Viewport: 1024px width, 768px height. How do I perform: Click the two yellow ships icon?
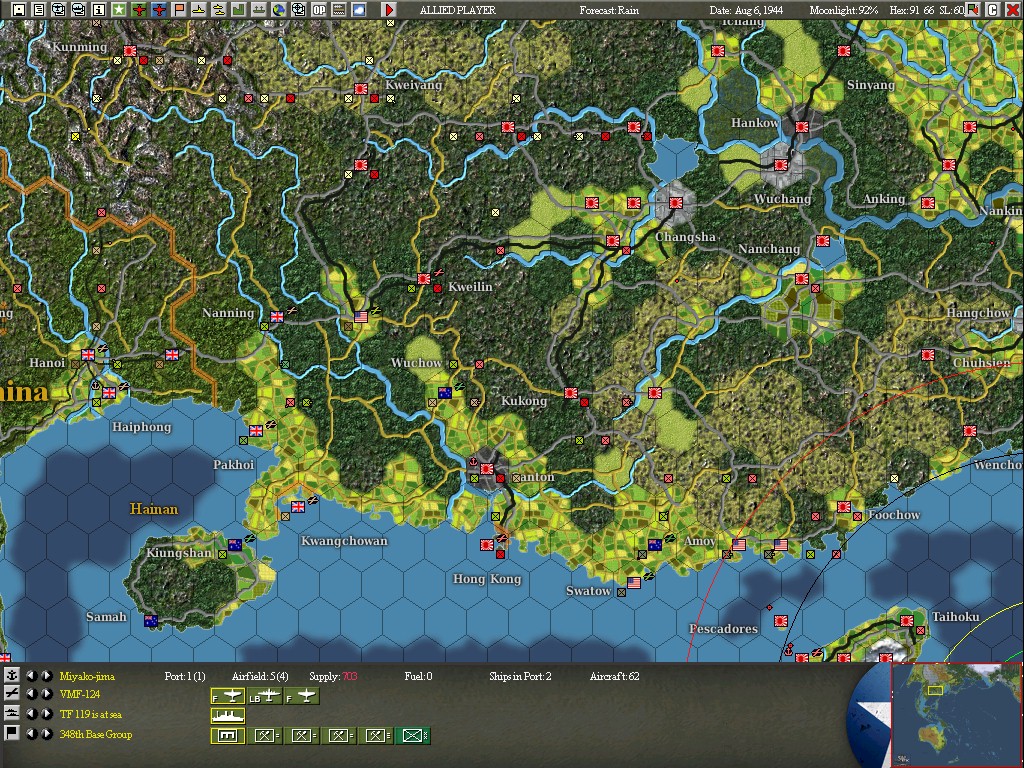coord(219,9)
